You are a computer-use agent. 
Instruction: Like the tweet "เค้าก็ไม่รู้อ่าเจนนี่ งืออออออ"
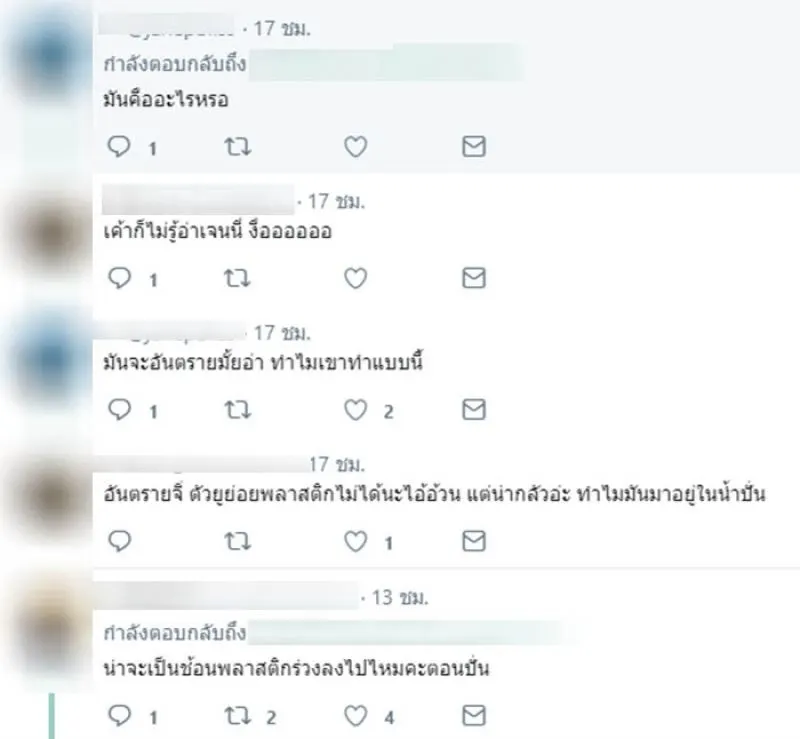pos(356,279)
